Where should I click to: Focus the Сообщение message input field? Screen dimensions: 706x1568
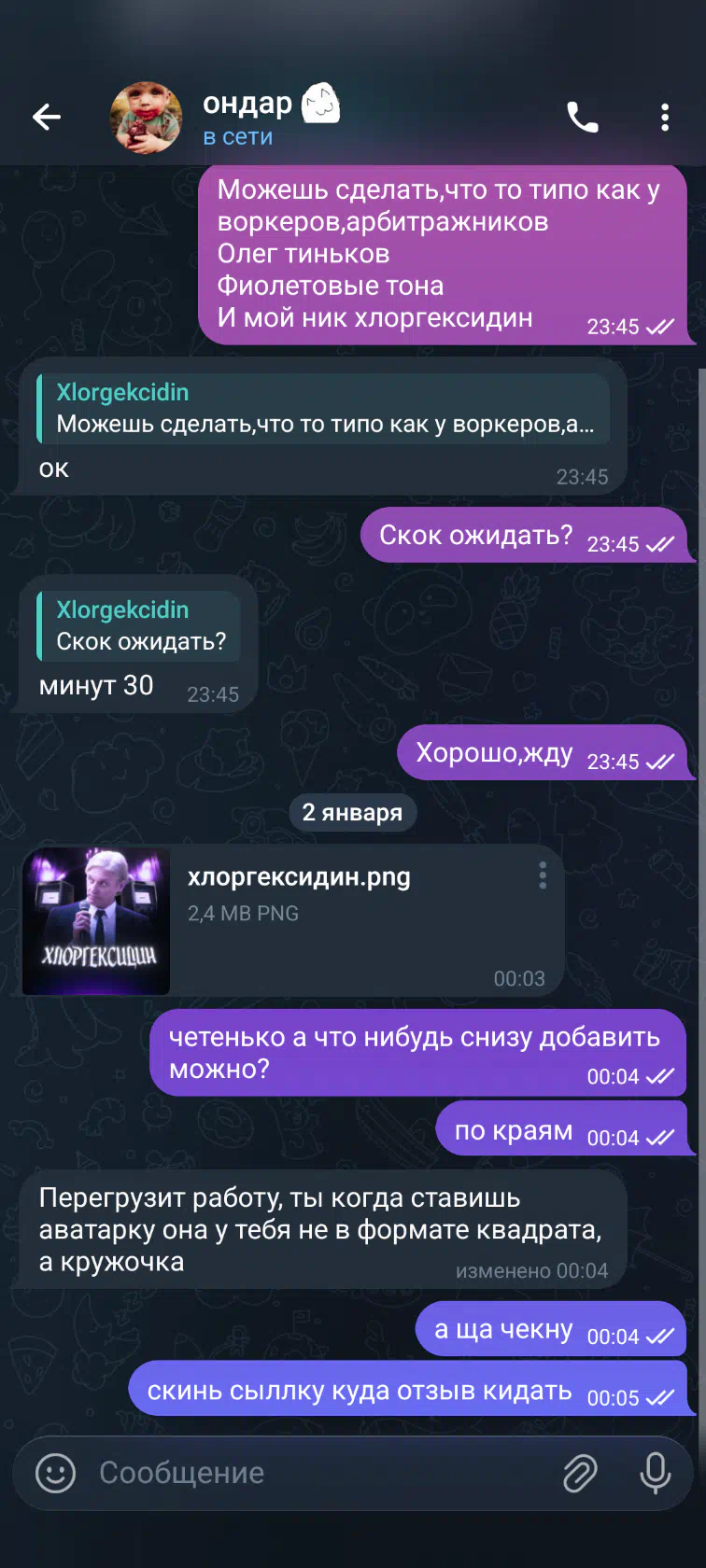point(318,1473)
